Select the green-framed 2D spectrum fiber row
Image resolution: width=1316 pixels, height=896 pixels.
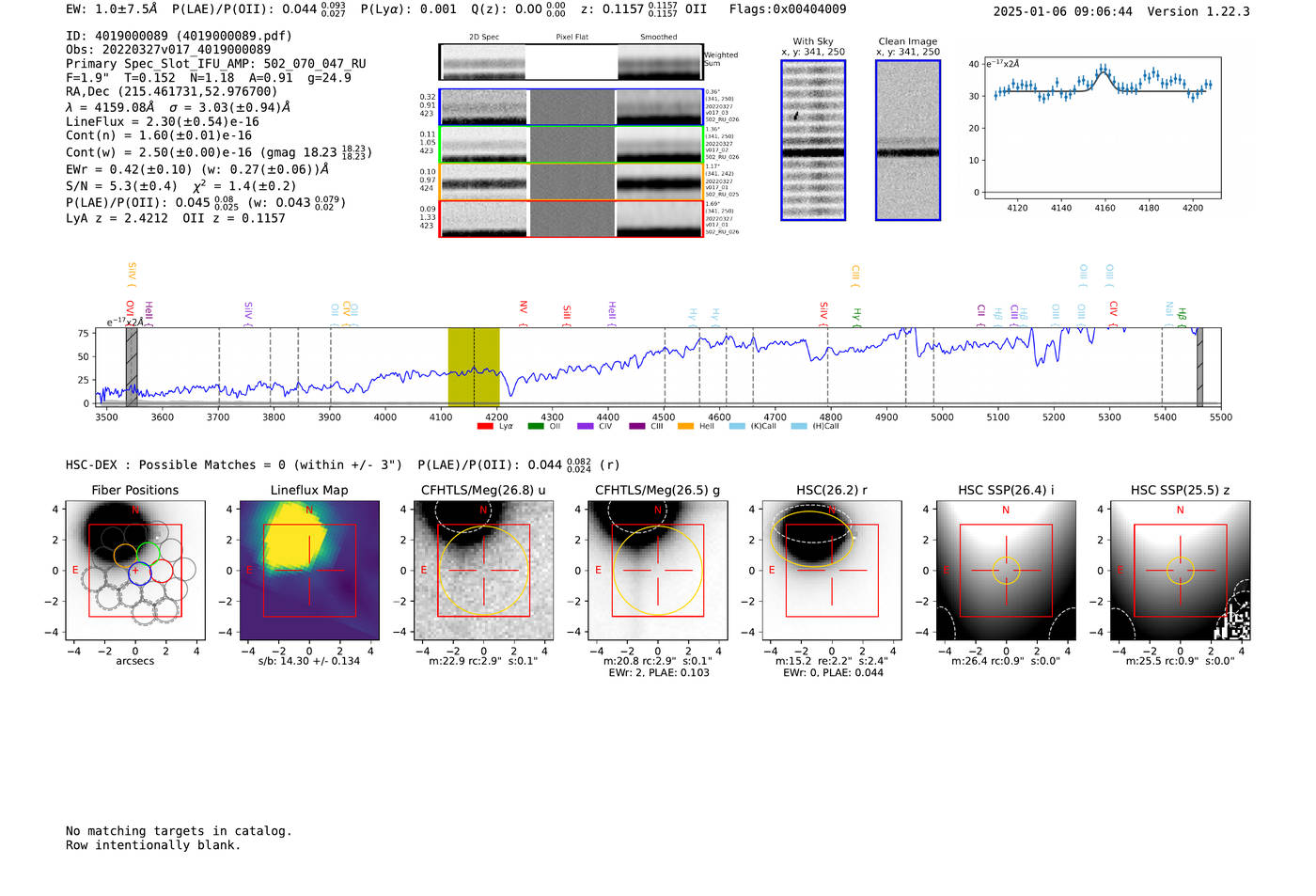coord(572,144)
